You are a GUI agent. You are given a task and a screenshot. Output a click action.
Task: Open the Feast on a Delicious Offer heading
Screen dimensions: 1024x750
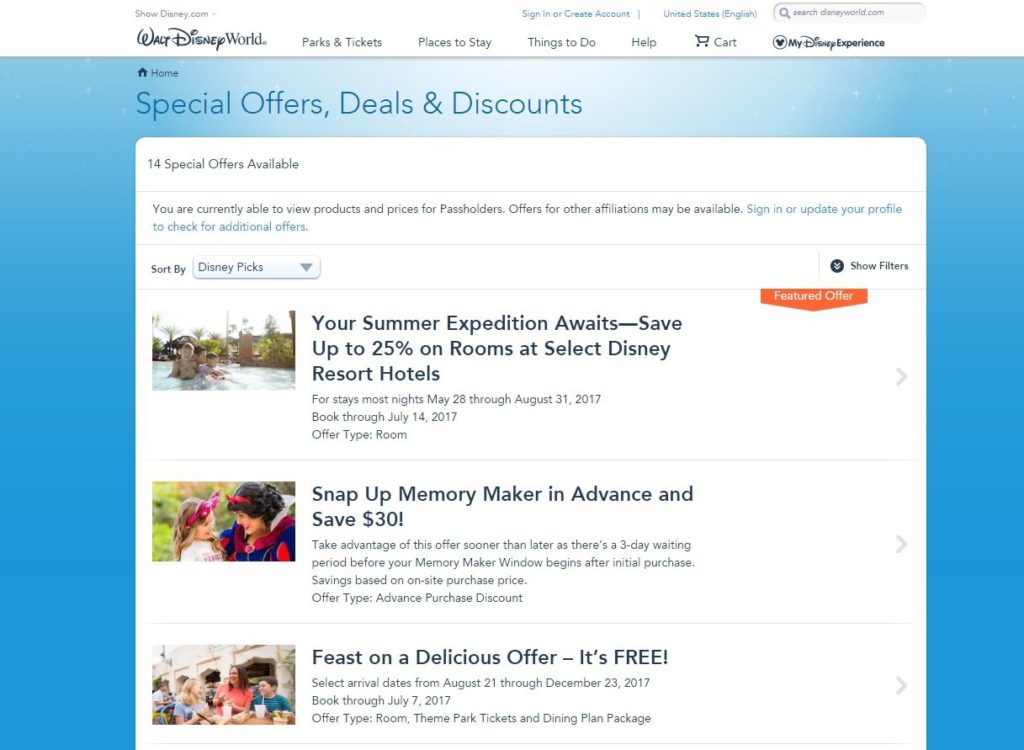coord(490,657)
